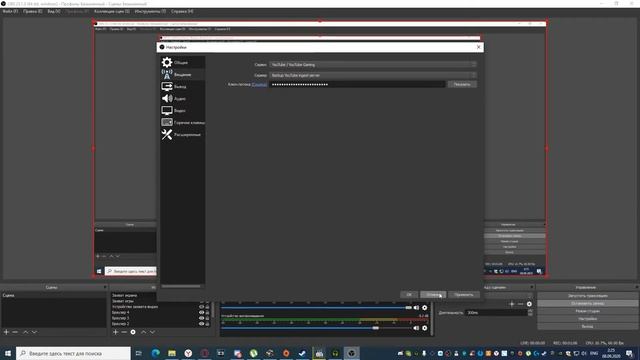Open the Справка menu
This screenshot has height=360, width=640.
point(182,11)
